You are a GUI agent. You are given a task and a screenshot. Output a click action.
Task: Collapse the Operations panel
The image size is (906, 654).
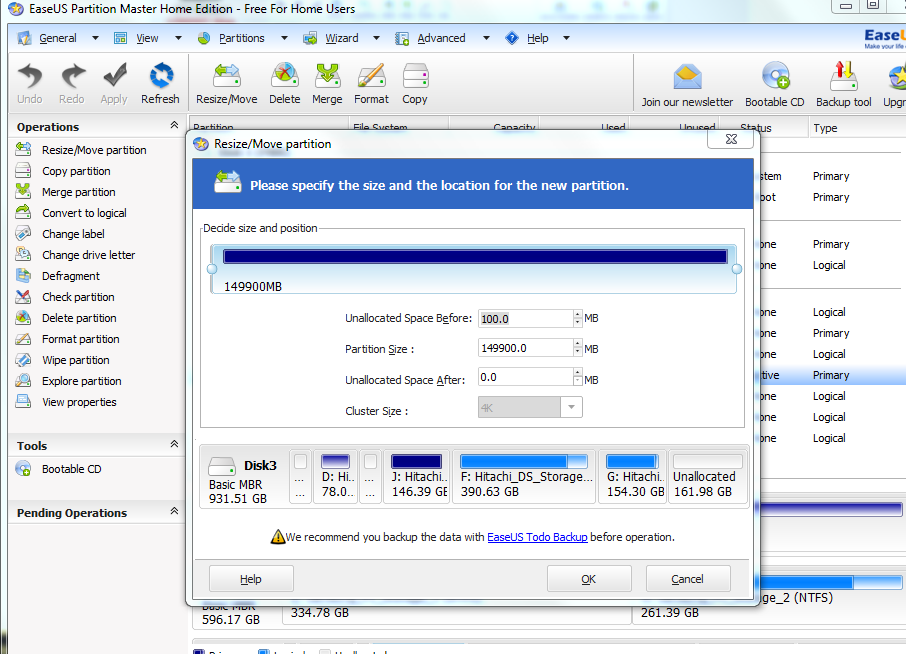click(174, 125)
